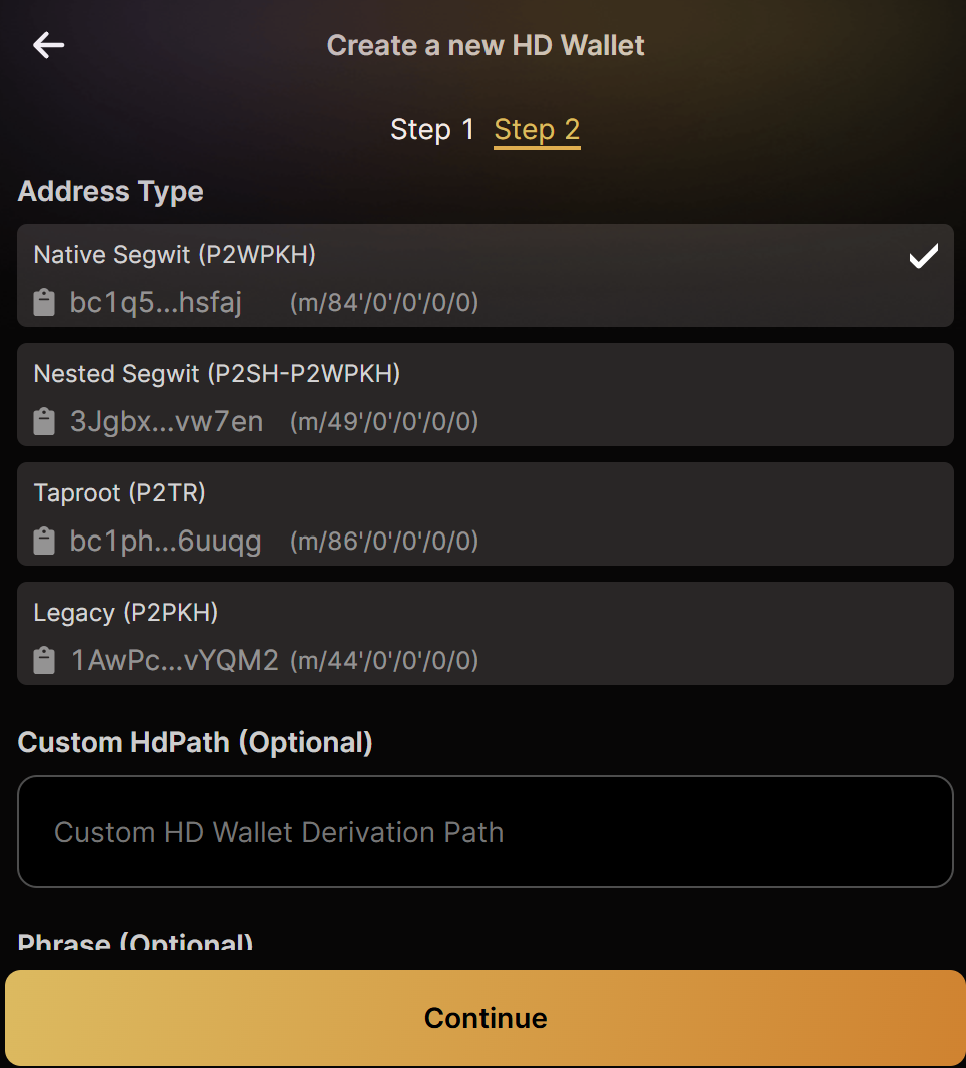966x1068 pixels.
Task: Click the checkmark on Native Segwit
Action: tap(924, 256)
